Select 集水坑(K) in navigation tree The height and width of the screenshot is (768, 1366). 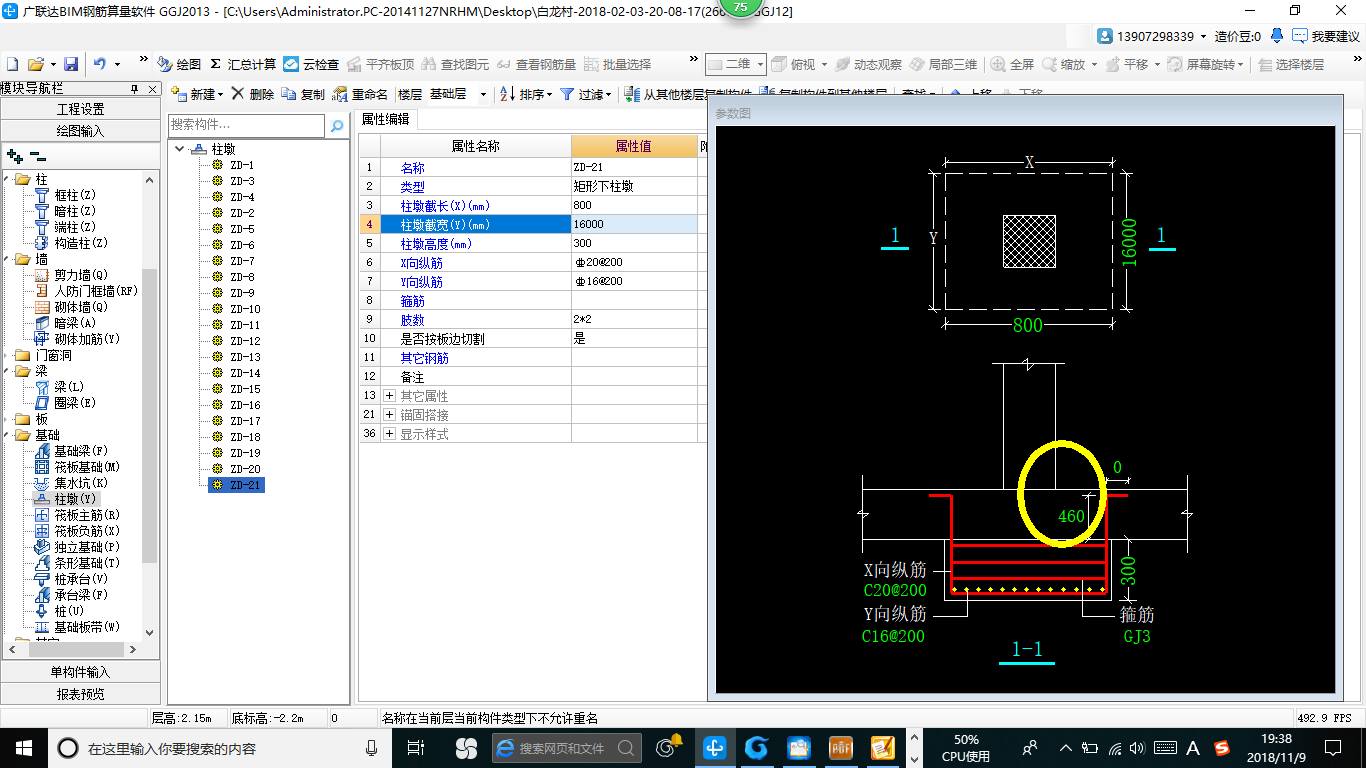point(81,483)
